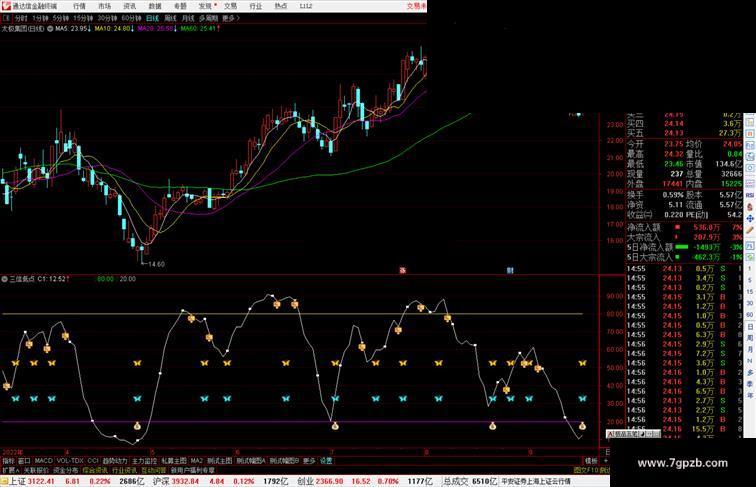Open the 模板 template button
Image resolution: width=756 pixels, height=487 pixels.
[x=591, y=461]
